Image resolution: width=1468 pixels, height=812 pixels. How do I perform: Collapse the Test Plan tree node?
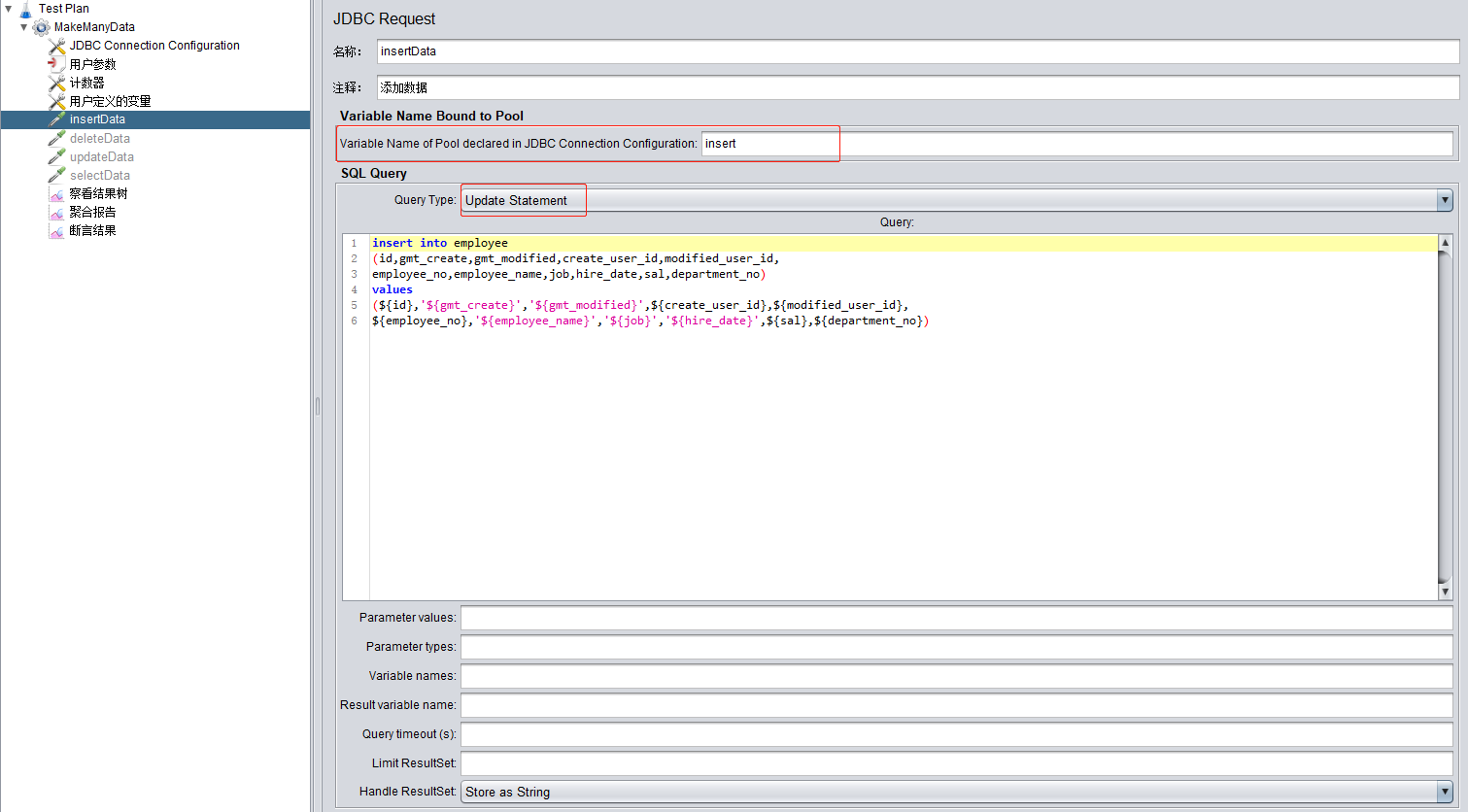9,9
